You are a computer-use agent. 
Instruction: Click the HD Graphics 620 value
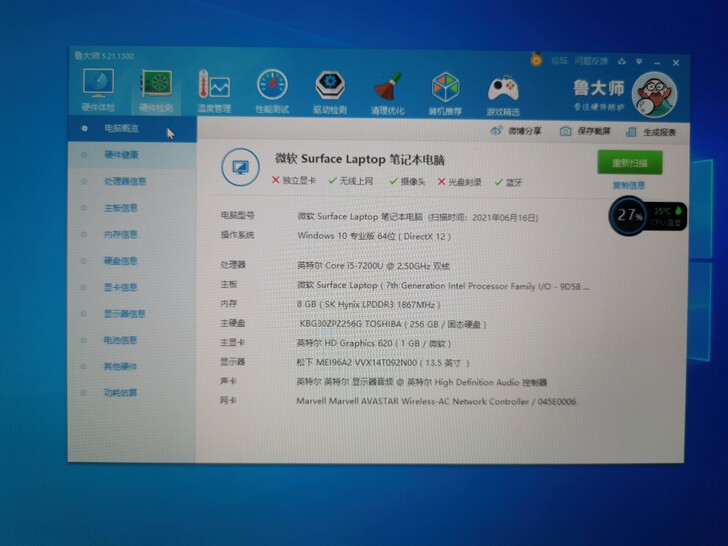click(374, 344)
